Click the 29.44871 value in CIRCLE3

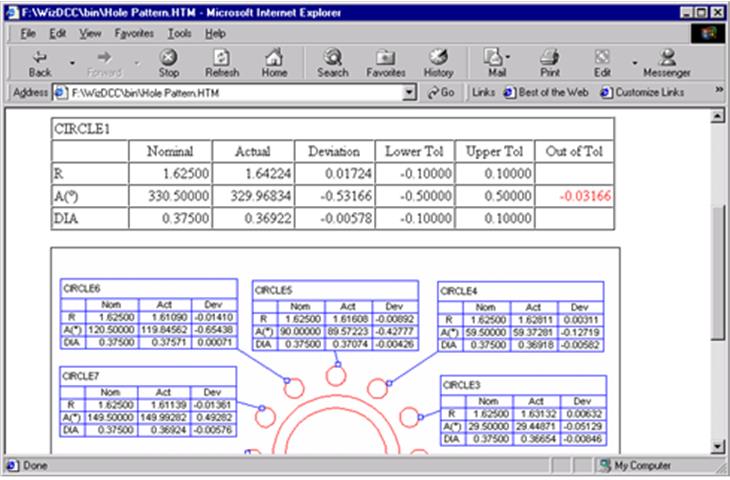[x=536, y=426]
